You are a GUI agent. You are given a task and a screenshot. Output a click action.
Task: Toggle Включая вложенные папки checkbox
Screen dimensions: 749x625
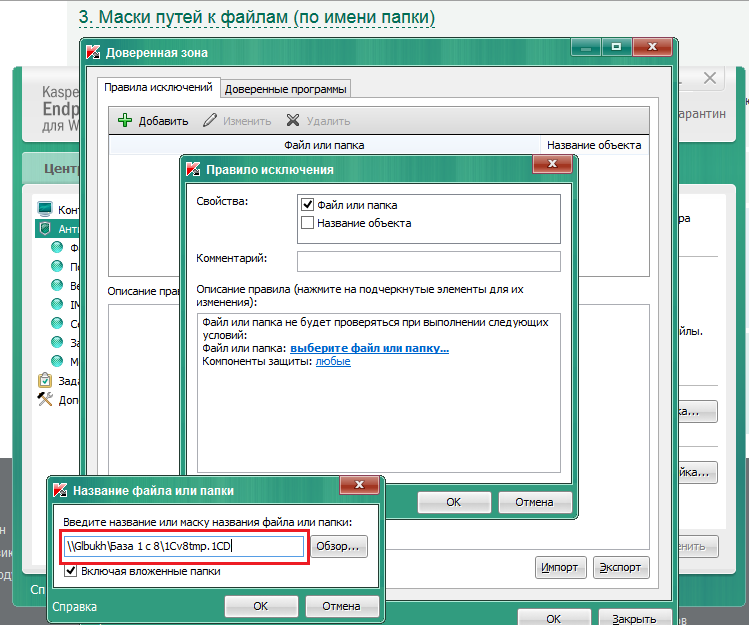pos(71,571)
